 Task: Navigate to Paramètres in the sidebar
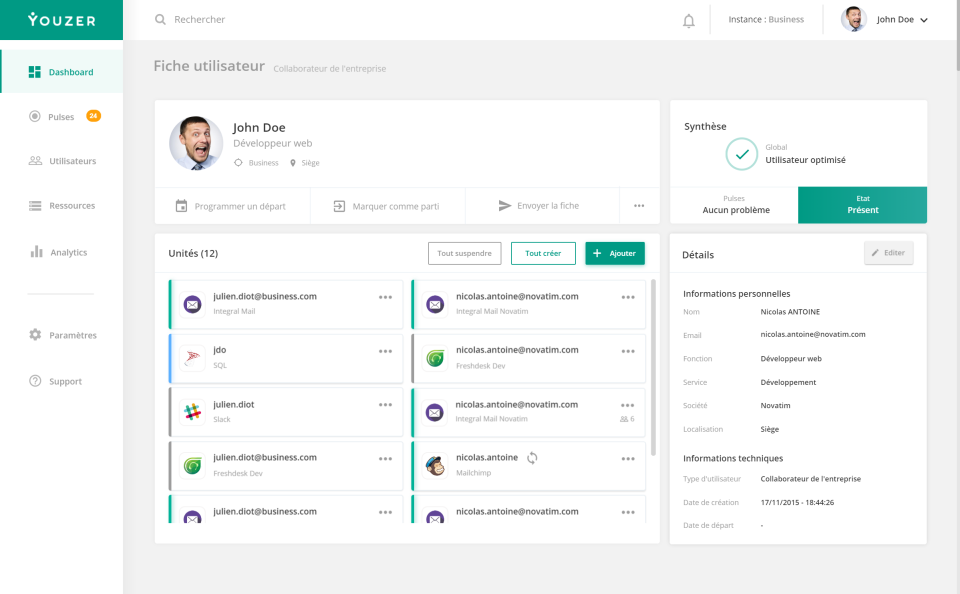pyautogui.click(x=32, y=334)
